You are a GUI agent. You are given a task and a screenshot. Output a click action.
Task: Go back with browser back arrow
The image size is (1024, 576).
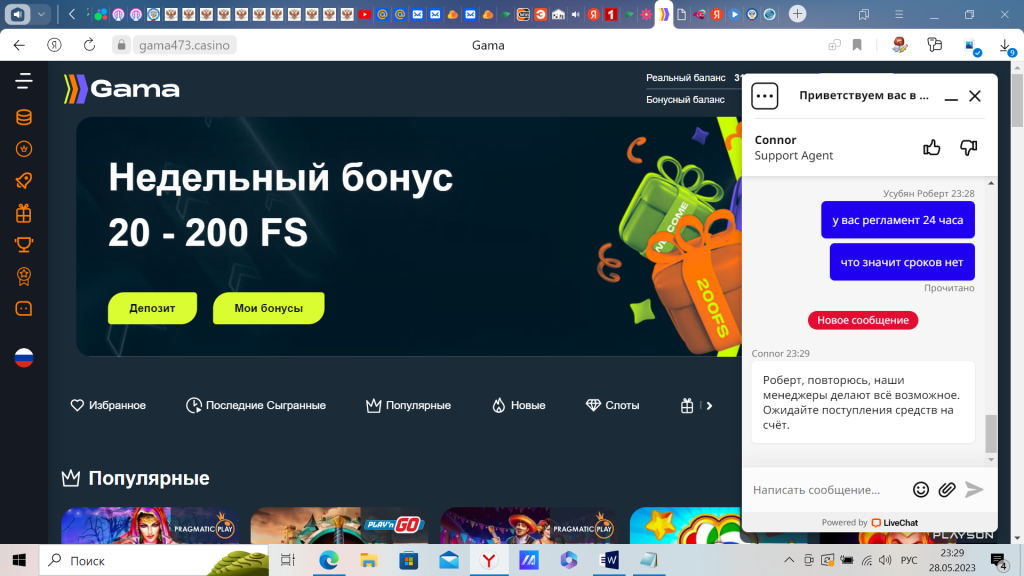click(x=19, y=45)
